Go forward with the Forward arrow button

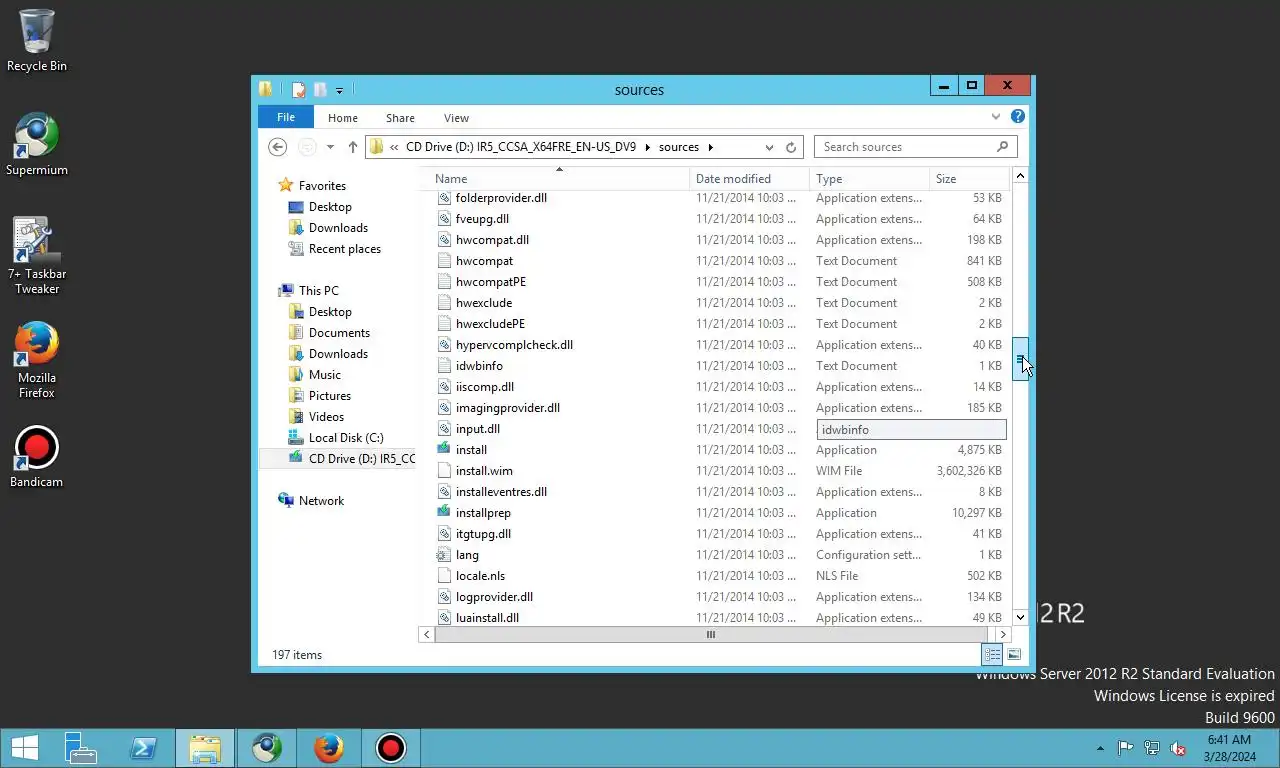coord(307,147)
